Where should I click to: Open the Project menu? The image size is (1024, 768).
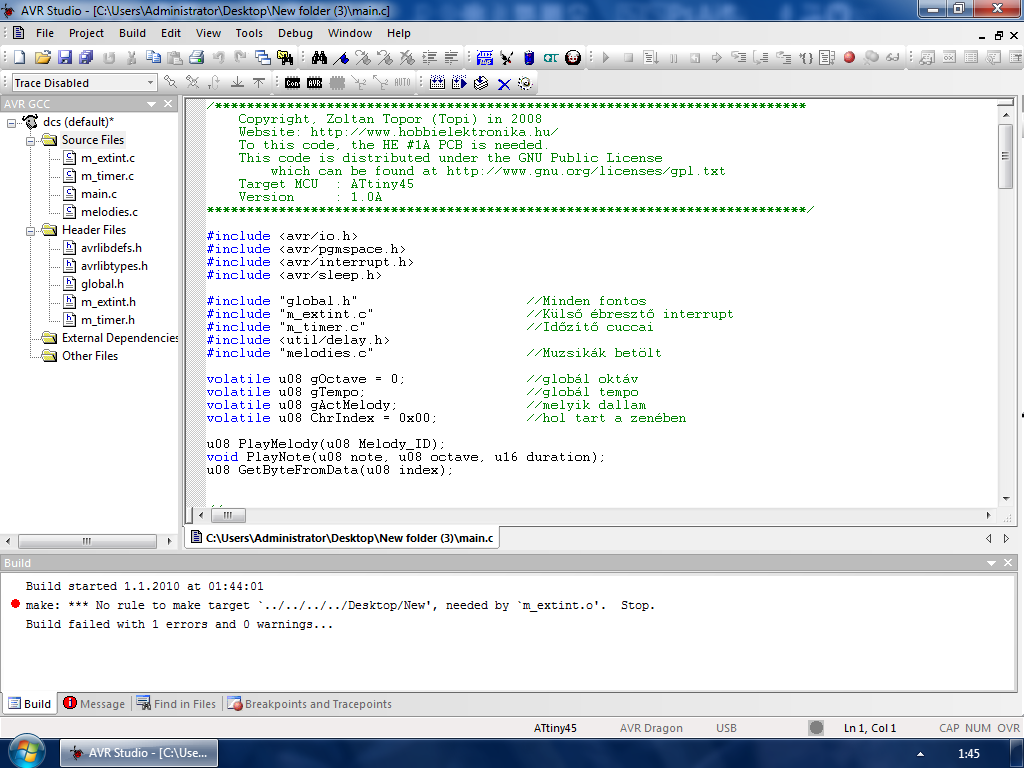[86, 33]
